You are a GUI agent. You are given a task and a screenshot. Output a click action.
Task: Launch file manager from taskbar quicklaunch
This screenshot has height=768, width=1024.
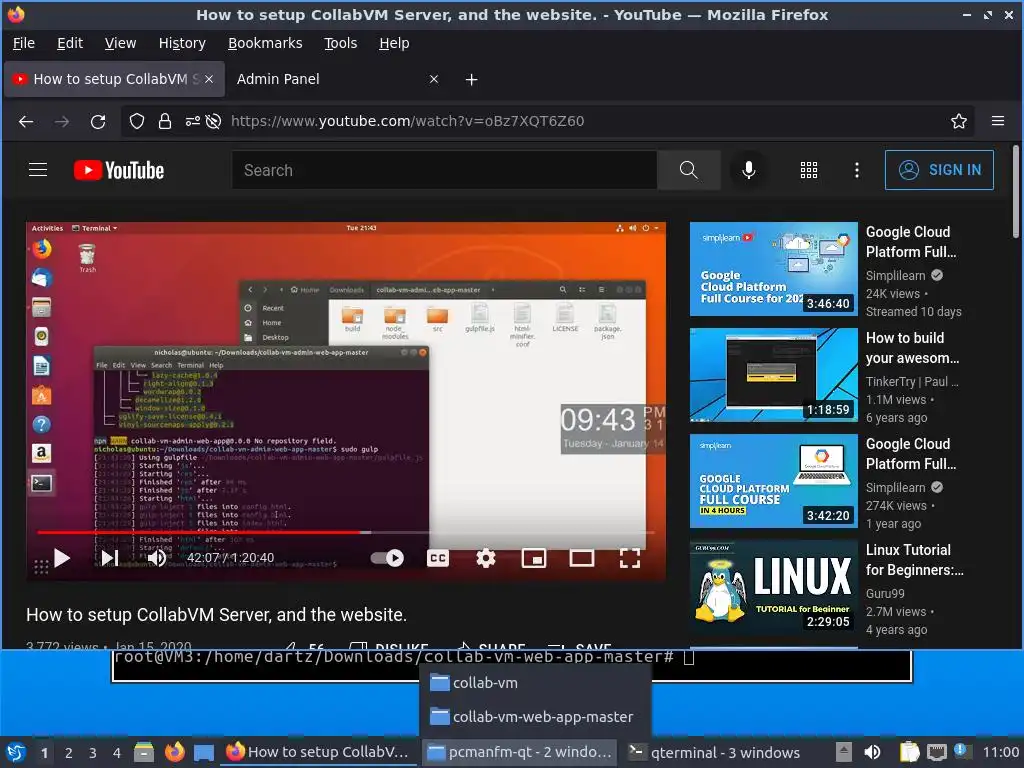[x=144, y=752]
